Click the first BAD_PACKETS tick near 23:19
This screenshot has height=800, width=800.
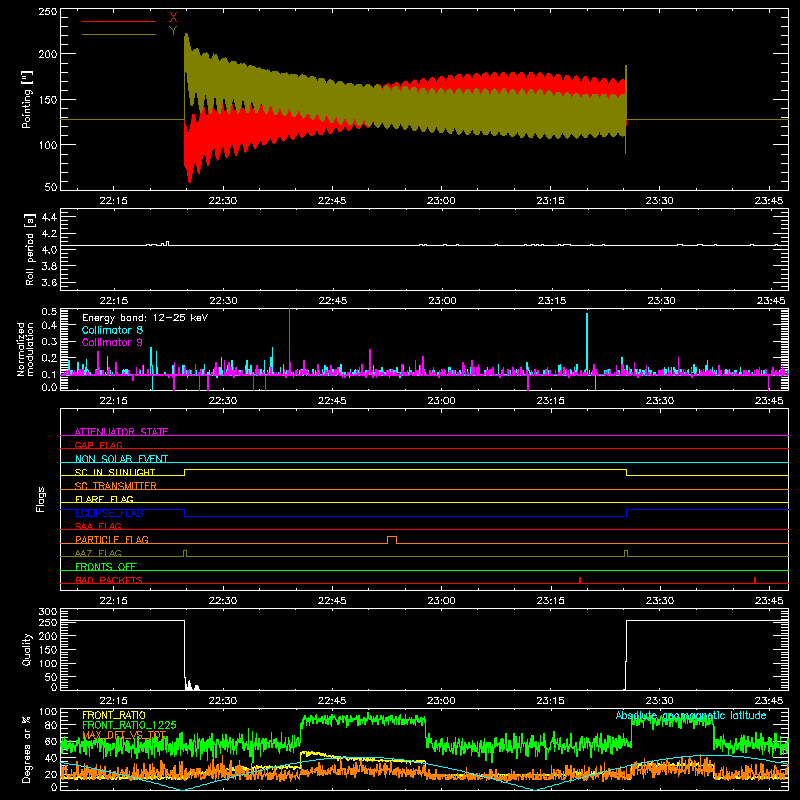580,580
